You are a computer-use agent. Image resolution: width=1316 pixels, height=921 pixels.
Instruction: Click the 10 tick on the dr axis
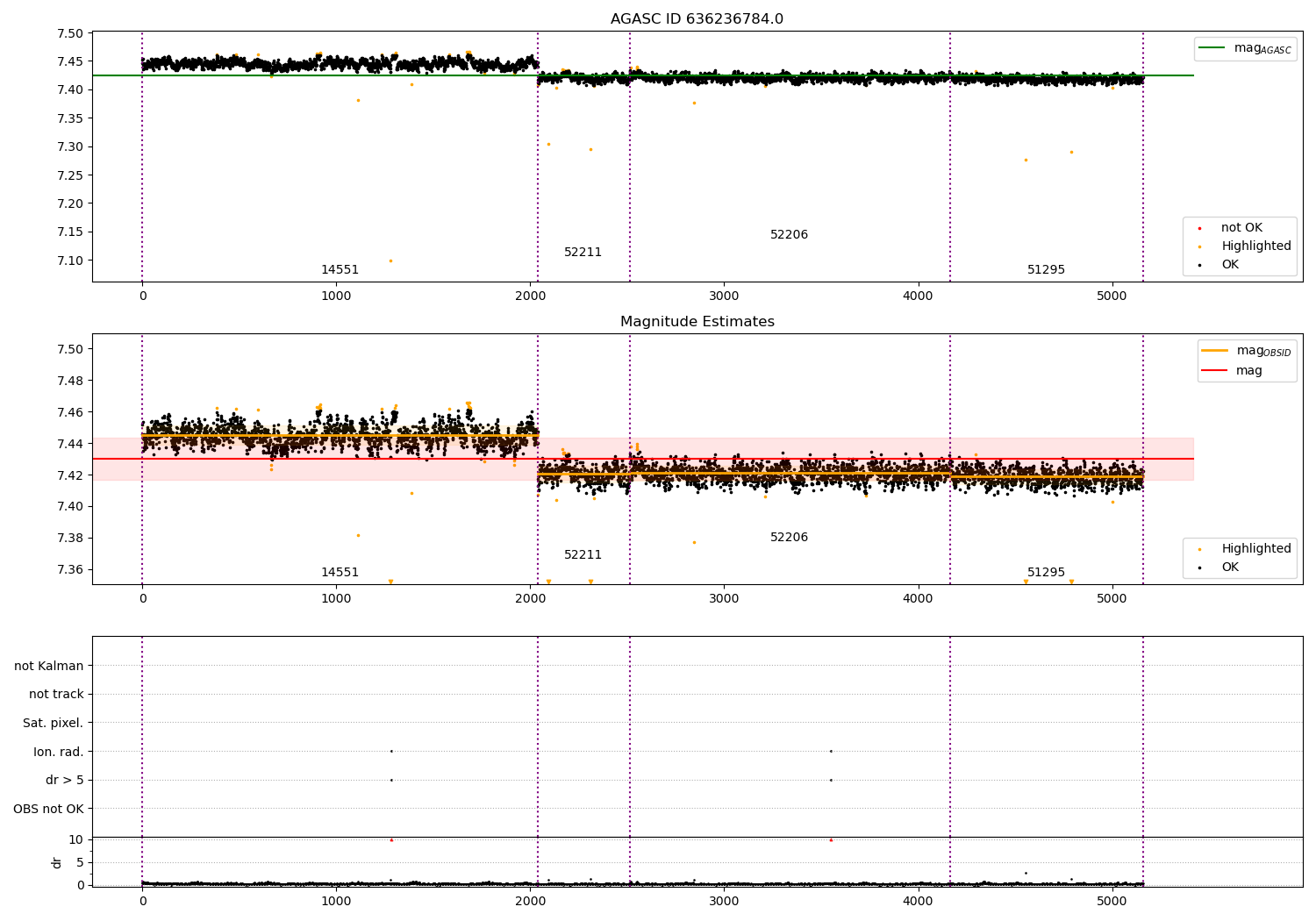(x=76, y=839)
